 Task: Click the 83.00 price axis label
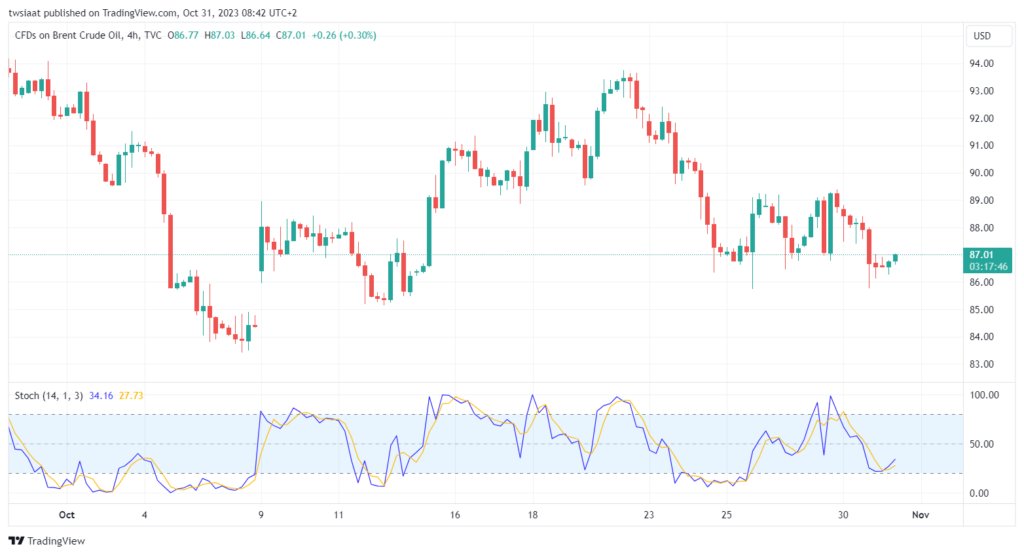[x=982, y=364]
